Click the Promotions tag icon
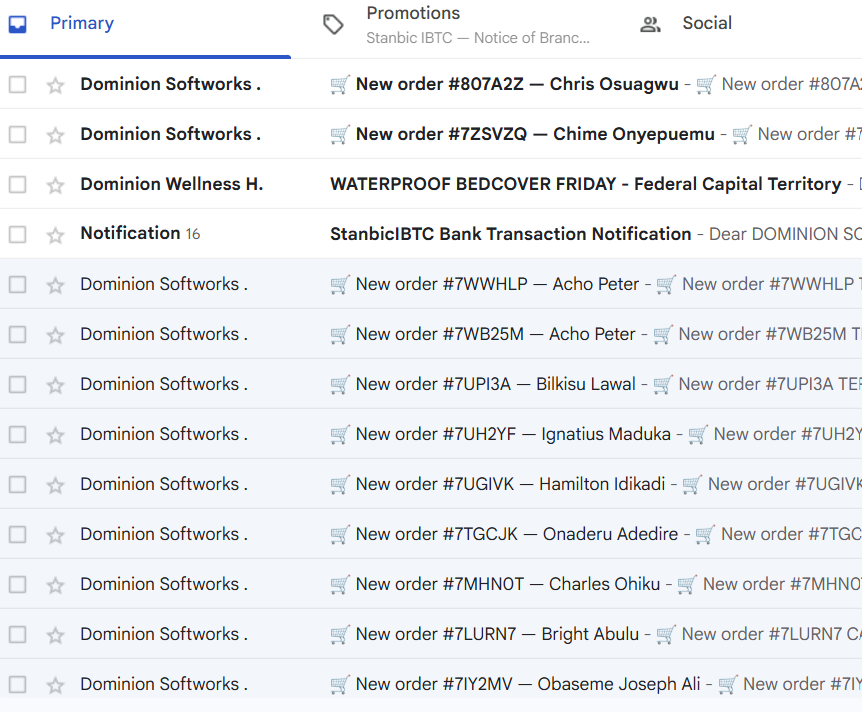The width and height of the screenshot is (862, 712). click(x=333, y=24)
